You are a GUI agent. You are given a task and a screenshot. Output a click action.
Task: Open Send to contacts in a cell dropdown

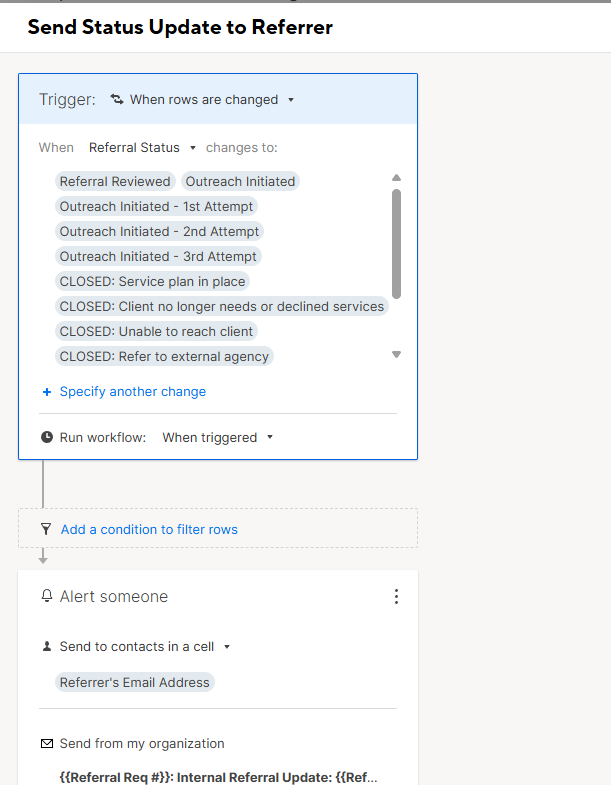[227, 647]
